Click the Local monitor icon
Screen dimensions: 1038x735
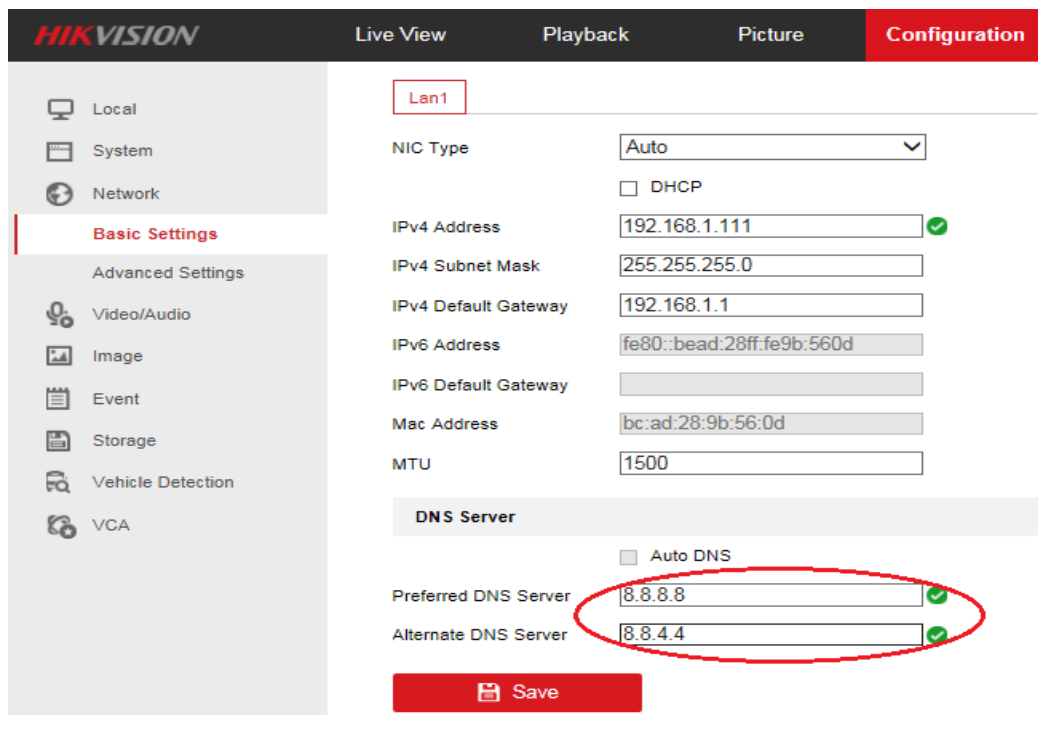tap(61, 109)
